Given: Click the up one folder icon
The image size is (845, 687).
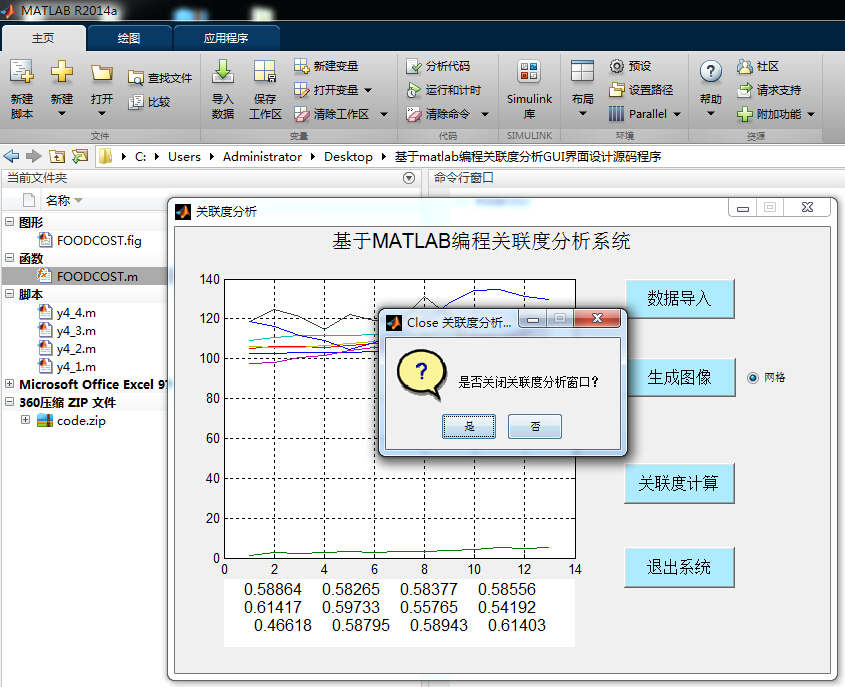Looking at the screenshot, I should pyautogui.click(x=57, y=156).
